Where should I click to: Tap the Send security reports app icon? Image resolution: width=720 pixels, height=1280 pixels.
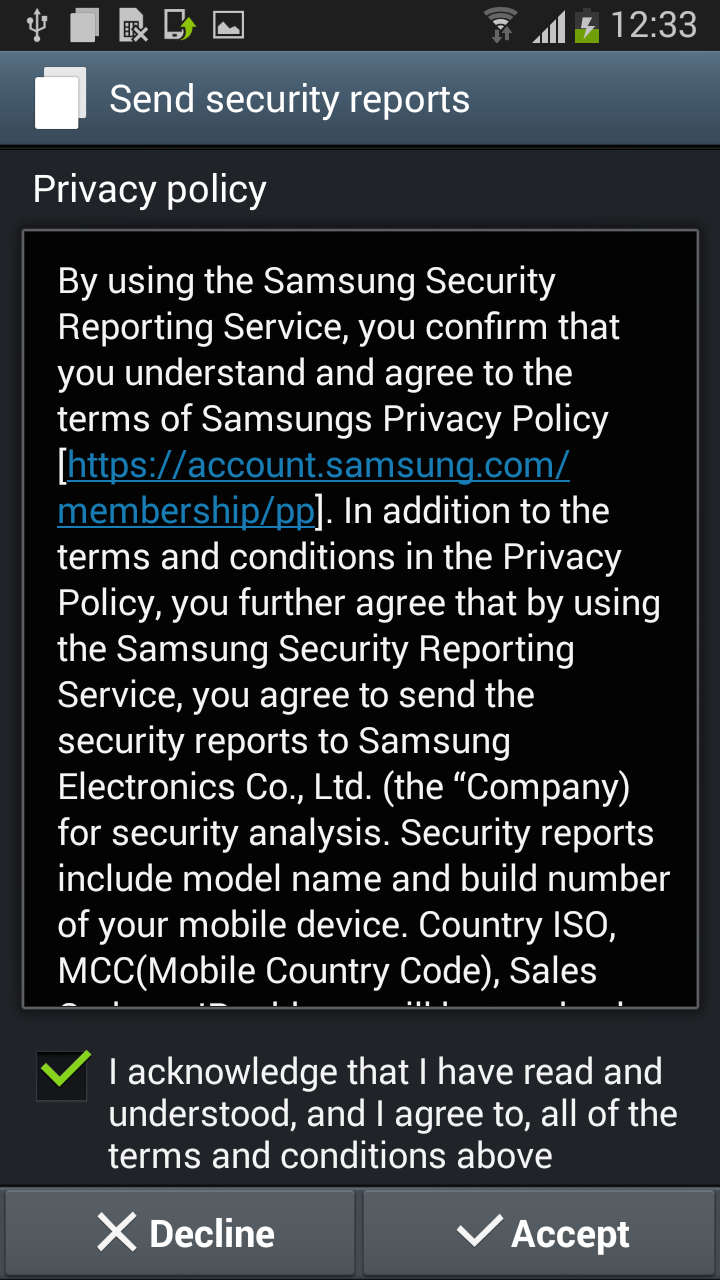click(x=60, y=99)
